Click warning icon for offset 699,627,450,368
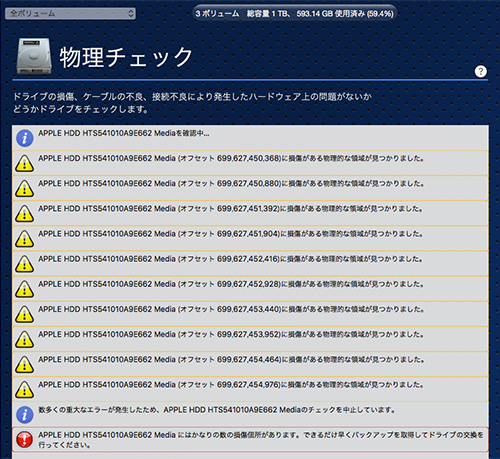500x459 pixels. click(x=24, y=163)
